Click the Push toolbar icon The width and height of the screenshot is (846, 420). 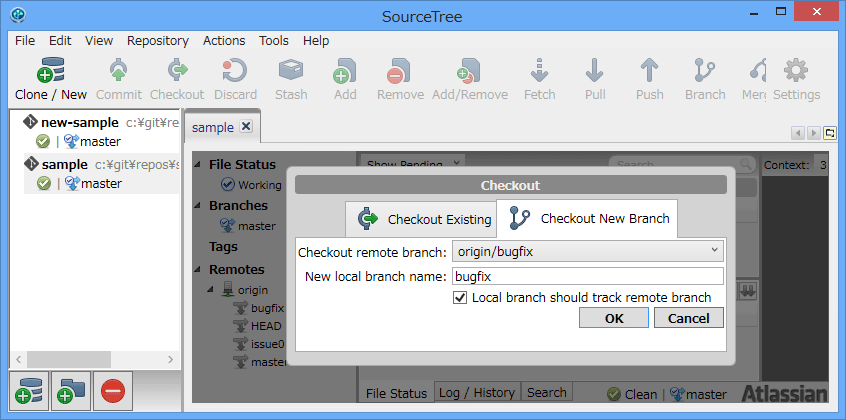click(649, 70)
